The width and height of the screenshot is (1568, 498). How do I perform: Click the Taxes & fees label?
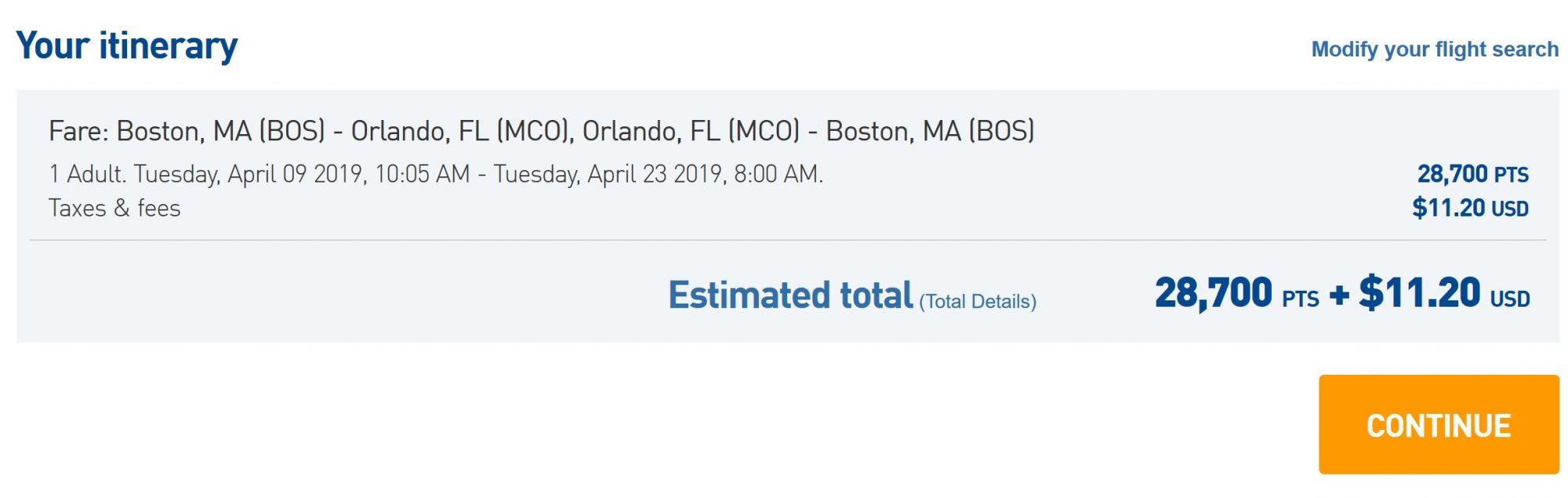point(114,209)
